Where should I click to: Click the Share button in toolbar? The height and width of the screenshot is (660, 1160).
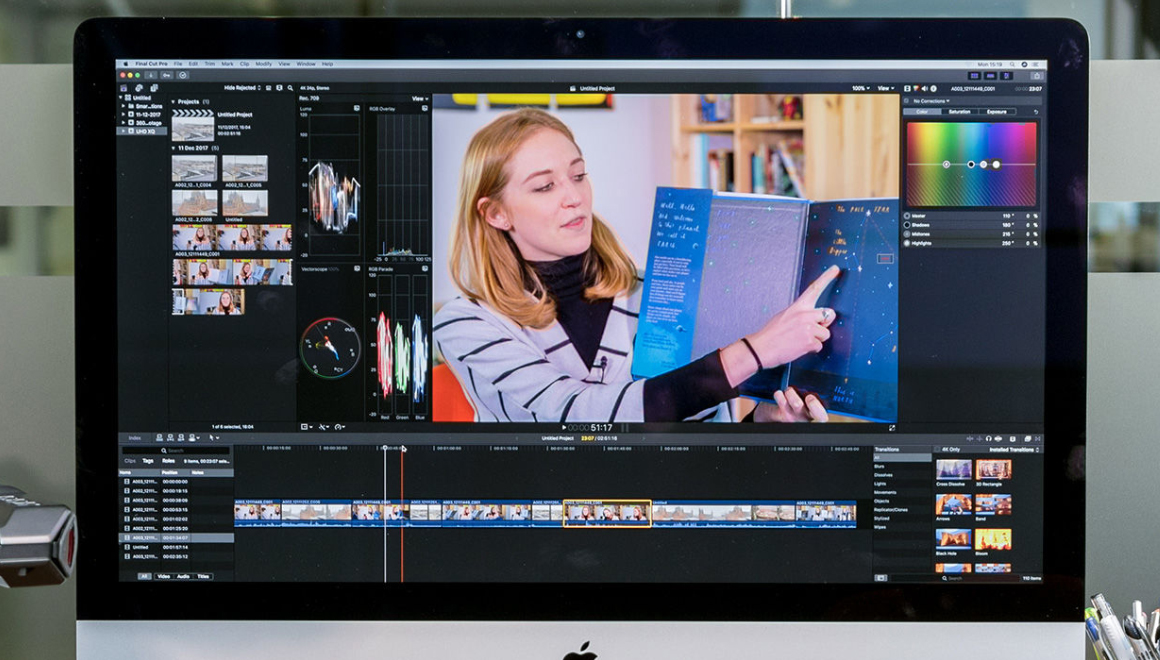(x=1036, y=75)
